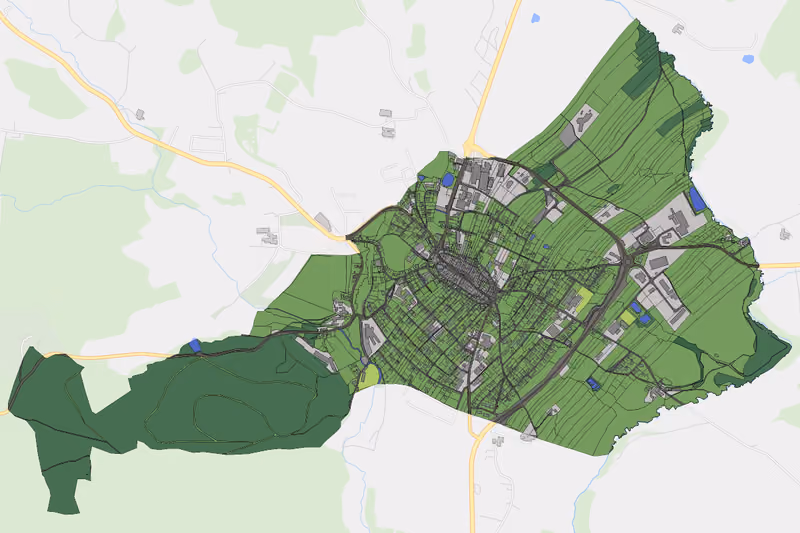The width and height of the screenshot is (800, 533).
Task: Click the blue pond in the top-right corner
Action: (x=748, y=59)
